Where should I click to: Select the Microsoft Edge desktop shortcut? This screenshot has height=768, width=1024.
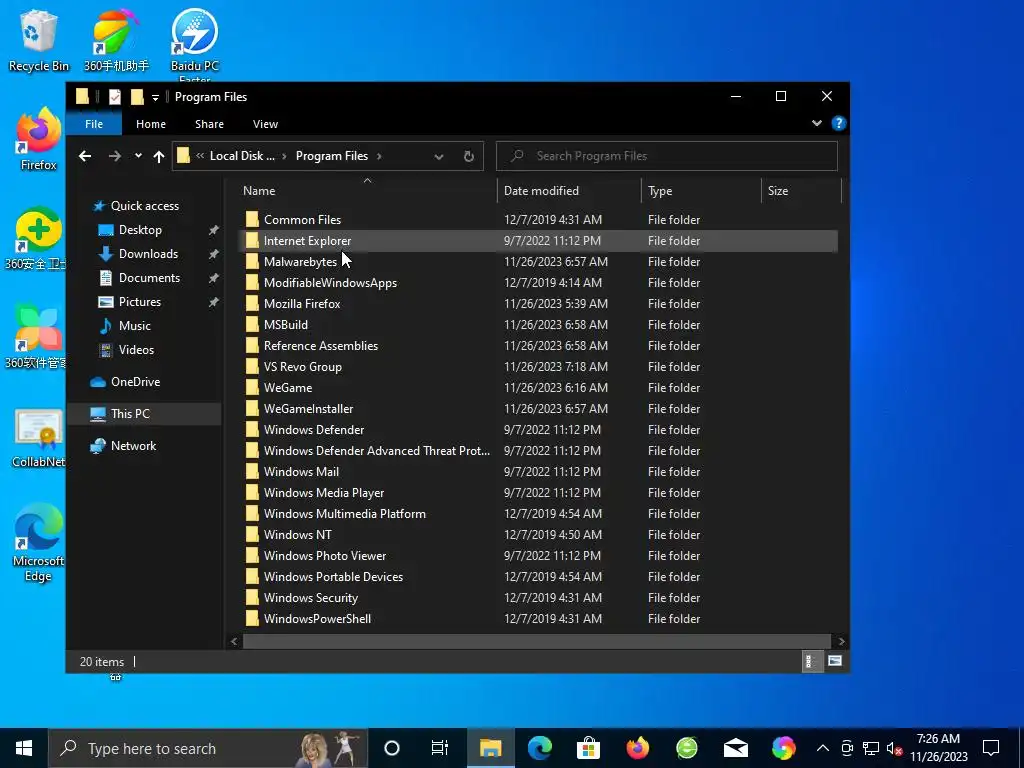click(39, 543)
